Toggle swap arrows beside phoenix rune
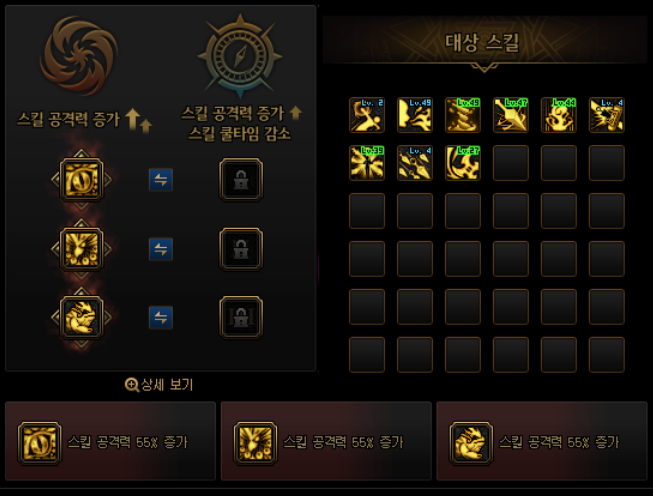This screenshot has width=653, height=496. pos(161,249)
